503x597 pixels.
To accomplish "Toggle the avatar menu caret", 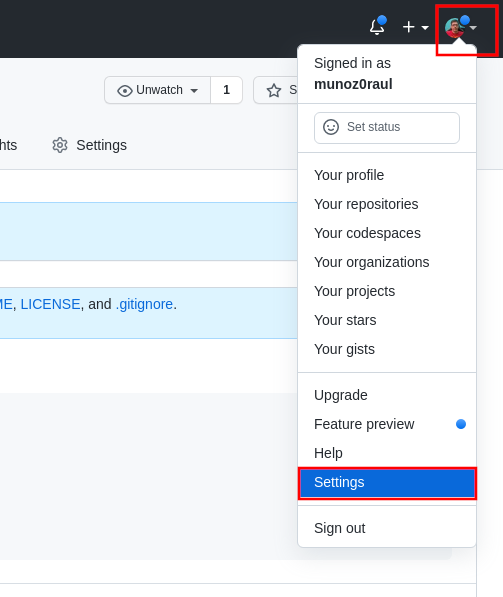I will coord(473,27).
